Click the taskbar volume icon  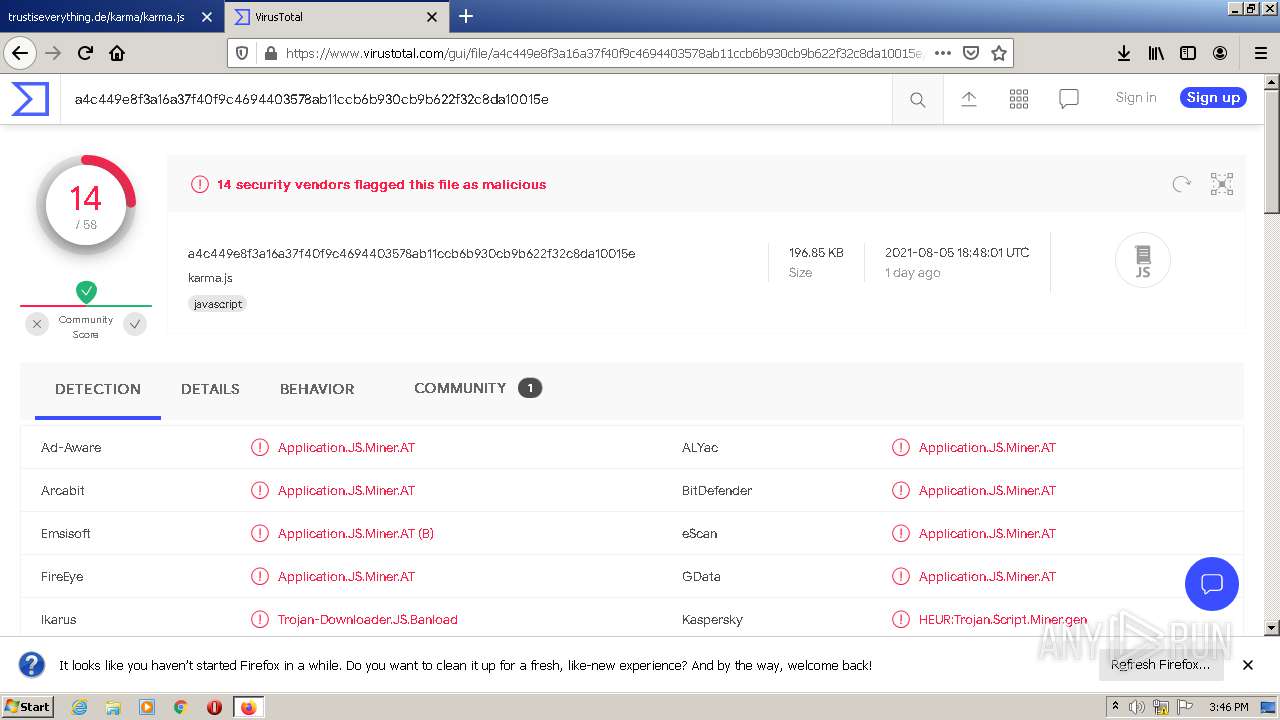click(1137, 707)
